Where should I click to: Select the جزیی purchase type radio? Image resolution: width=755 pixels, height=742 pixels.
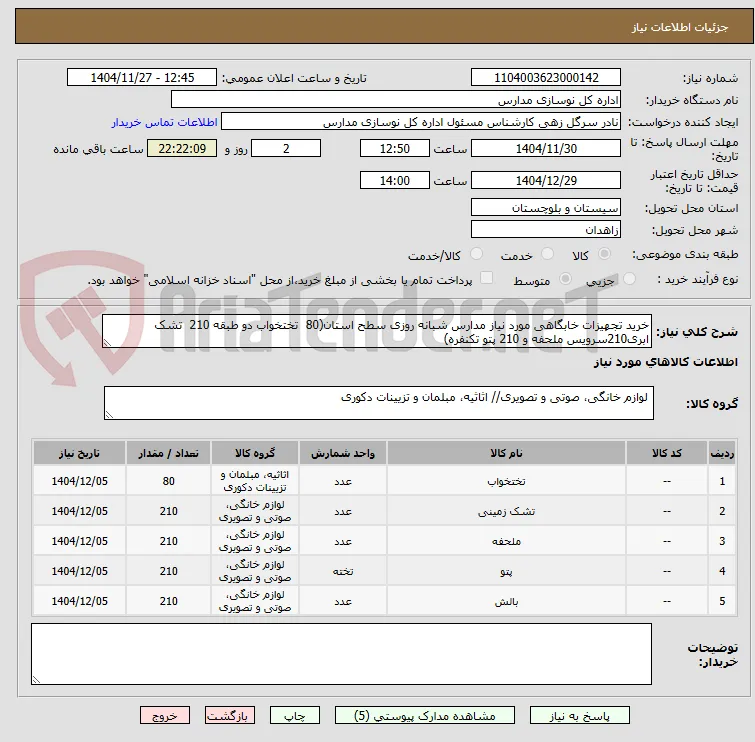click(629, 279)
